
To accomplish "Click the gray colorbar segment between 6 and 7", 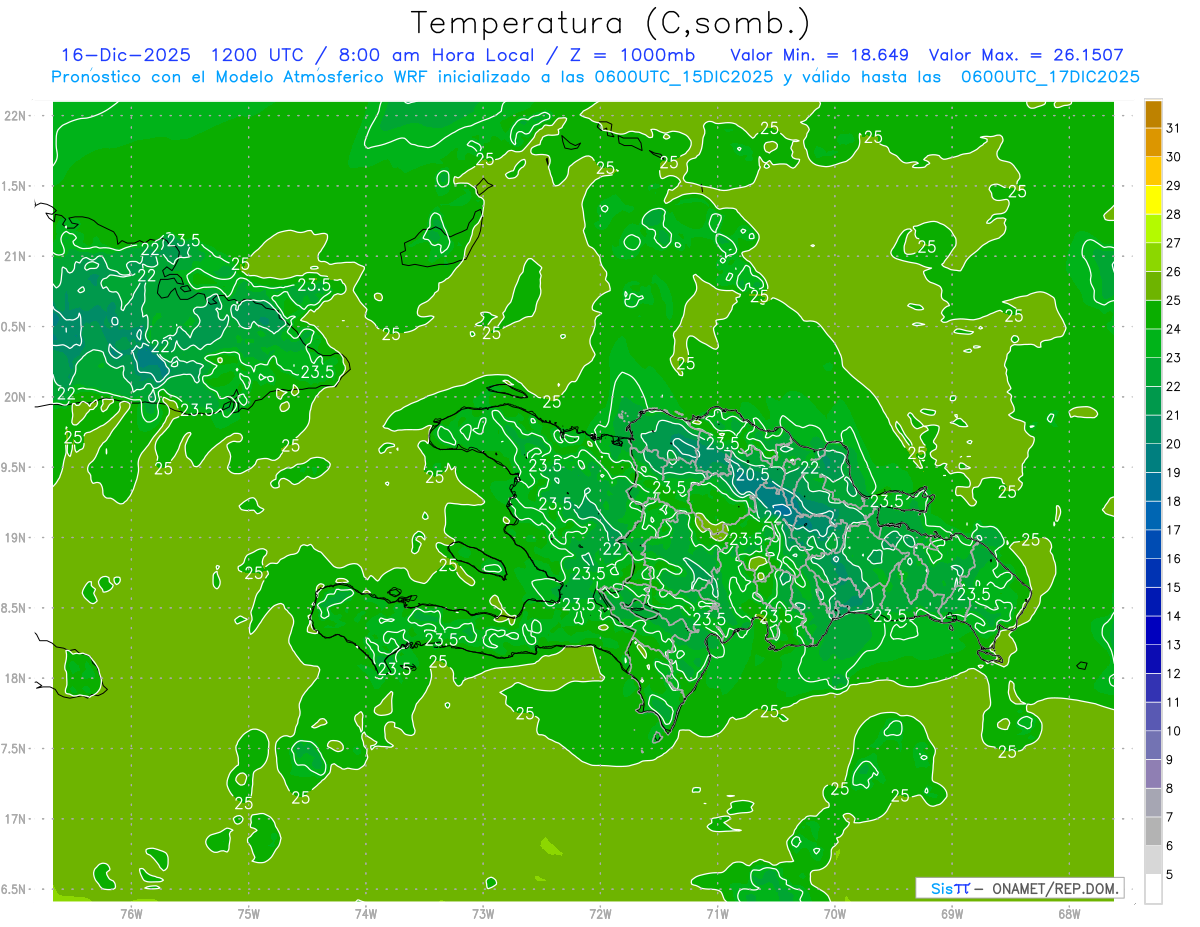I will pos(1153,832).
